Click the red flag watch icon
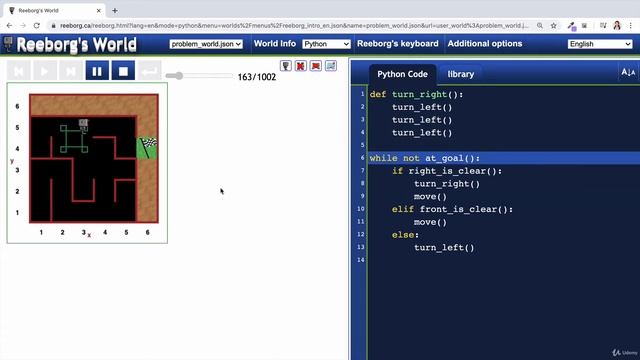Screen dimensions: 640x360 pyautogui.click(x=316, y=66)
